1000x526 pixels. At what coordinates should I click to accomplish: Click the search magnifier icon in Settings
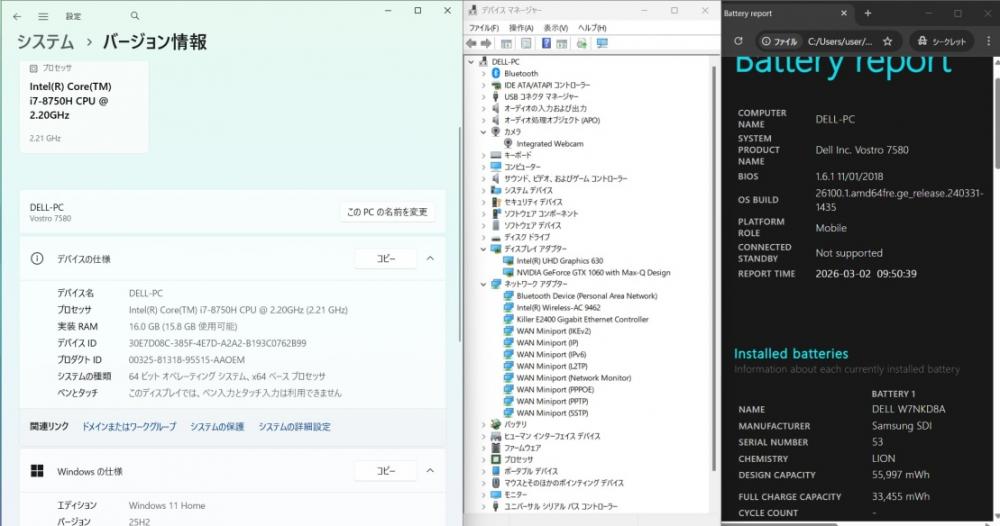click(x=135, y=15)
